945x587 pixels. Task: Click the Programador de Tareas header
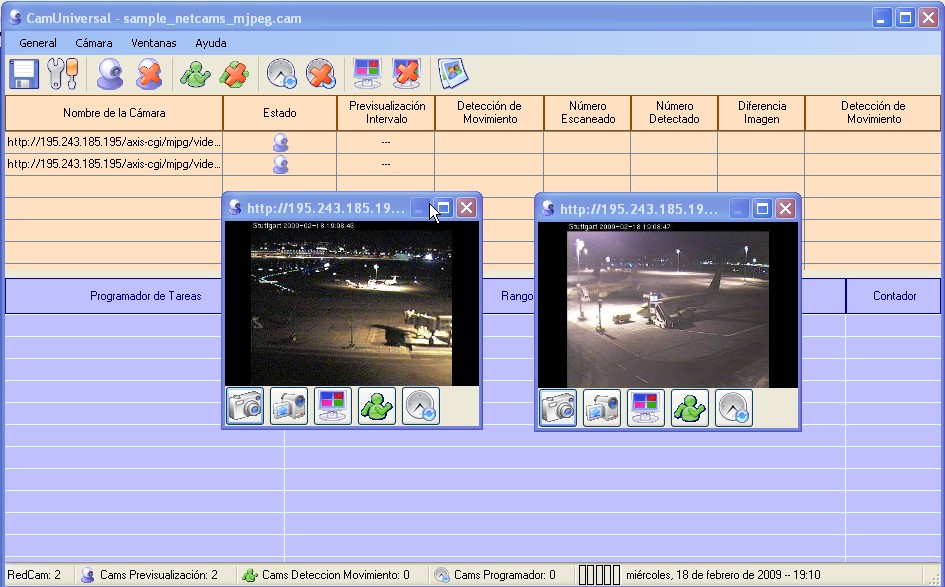(x=145, y=296)
